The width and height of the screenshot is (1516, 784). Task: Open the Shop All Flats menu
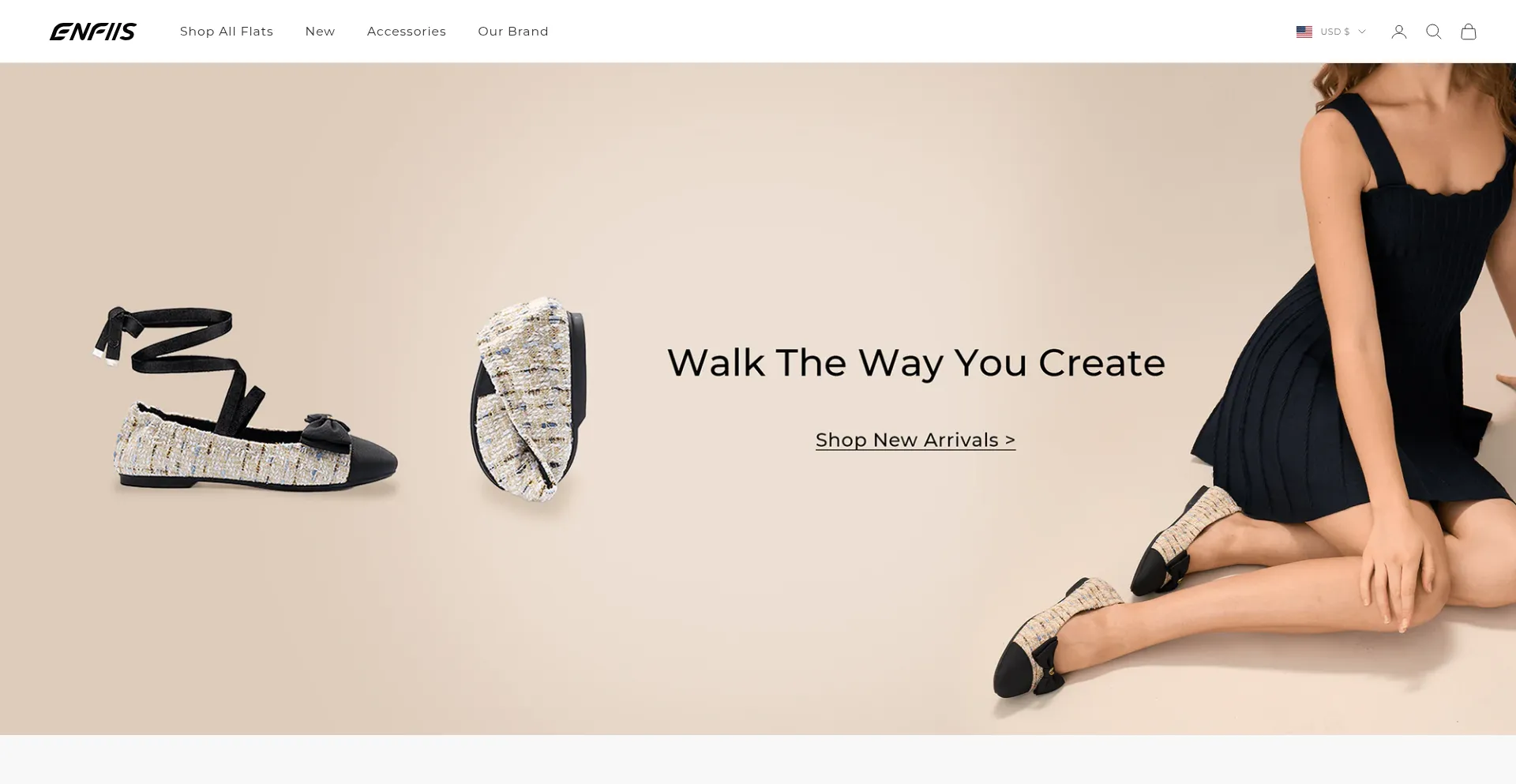coord(227,32)
